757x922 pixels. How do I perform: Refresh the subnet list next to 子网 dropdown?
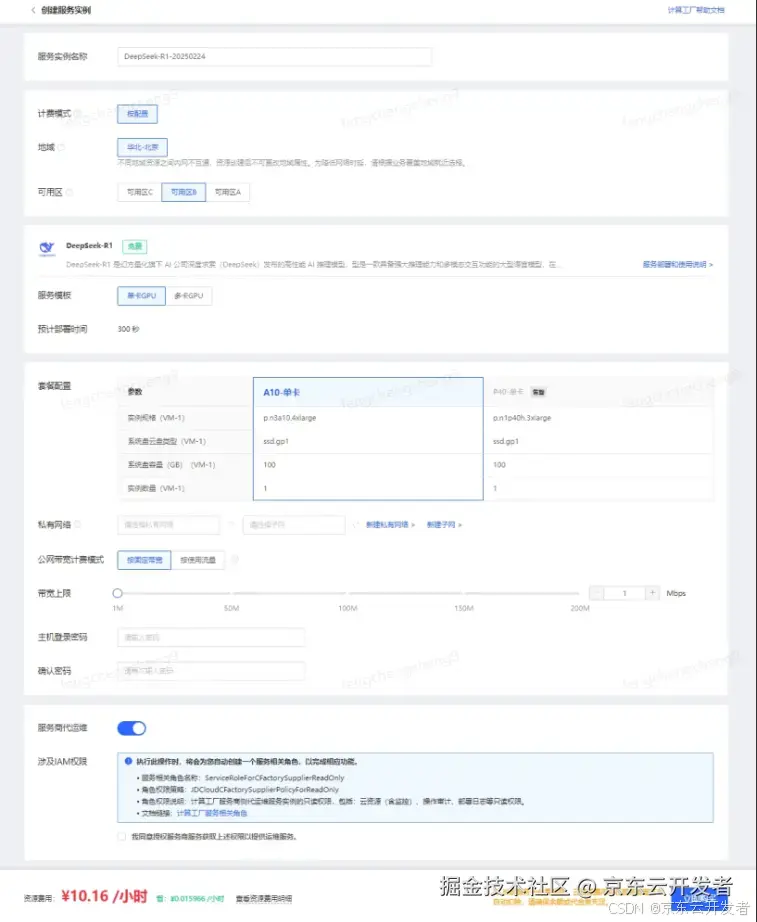click(x=355, y=525)
